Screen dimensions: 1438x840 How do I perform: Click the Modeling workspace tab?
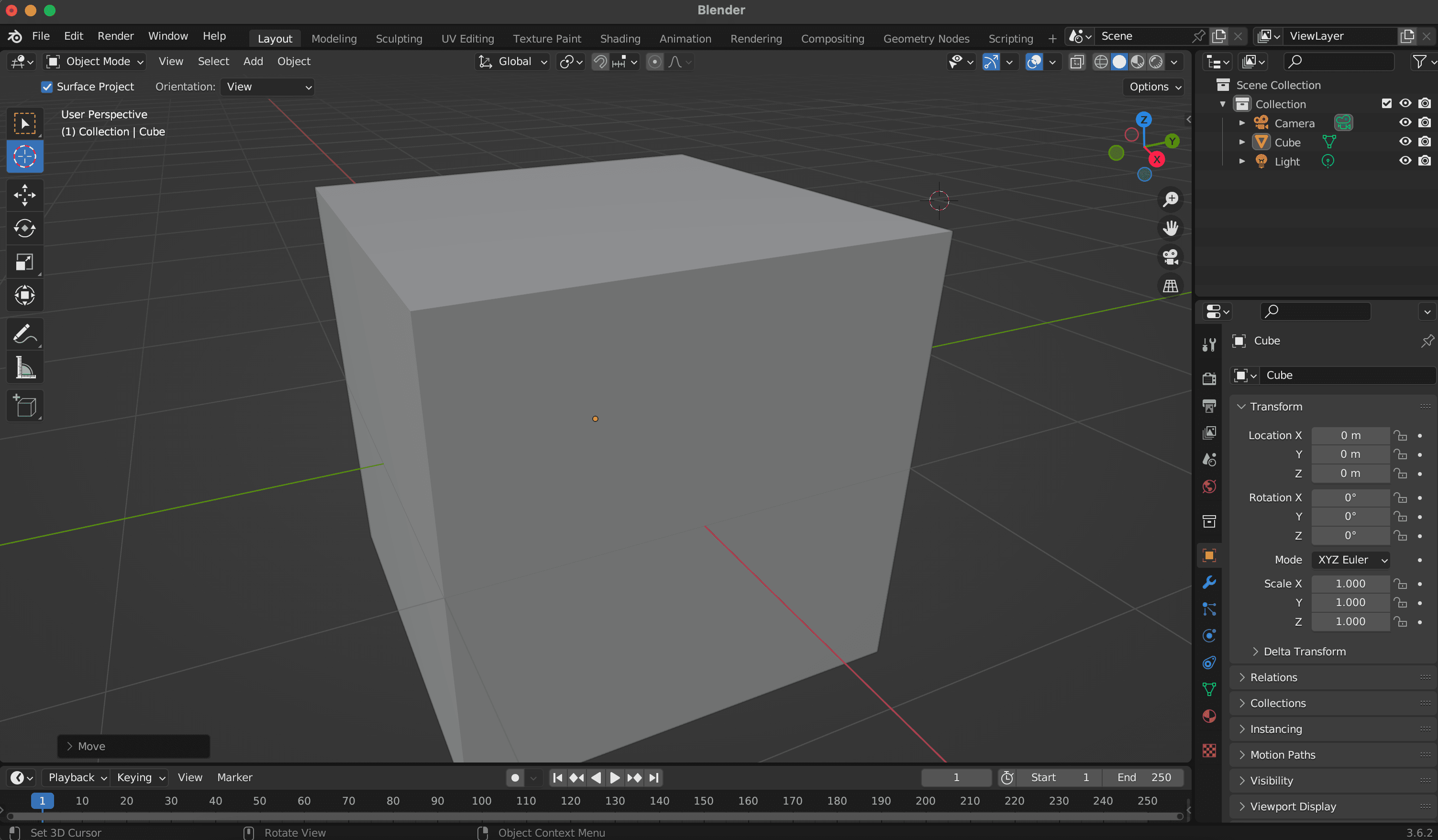coord(333,37)
